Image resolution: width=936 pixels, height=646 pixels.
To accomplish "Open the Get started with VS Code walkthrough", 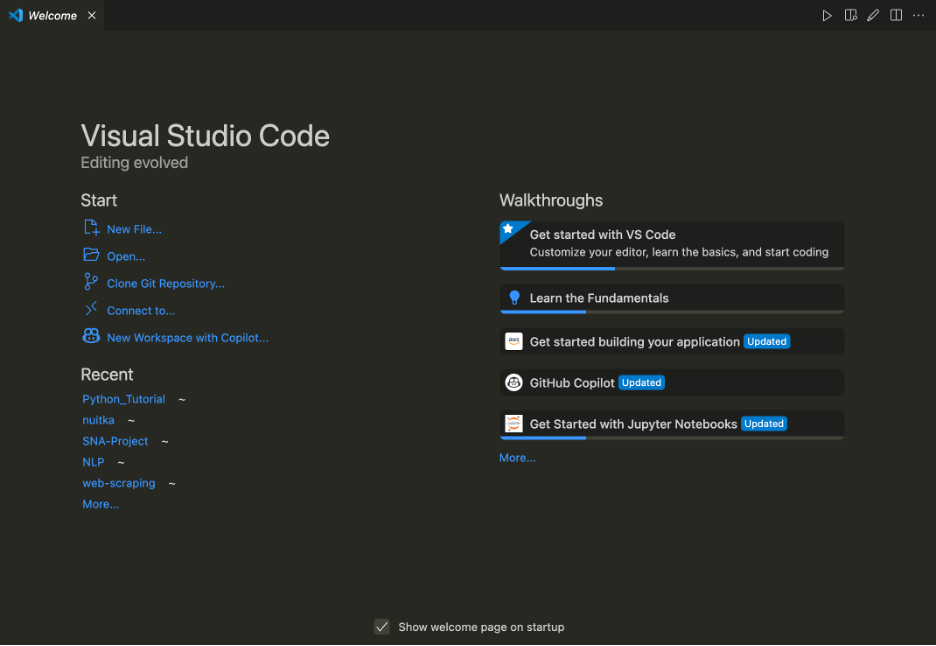I will click(x=672, y=243).
